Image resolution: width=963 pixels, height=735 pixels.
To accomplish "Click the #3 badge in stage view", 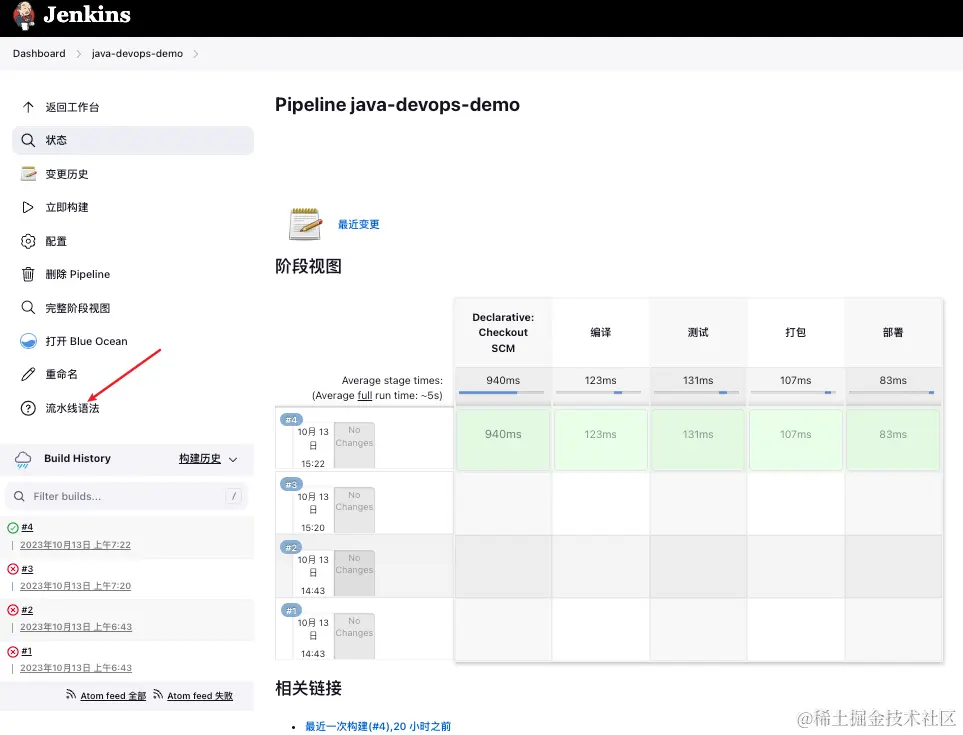I will (291, 484).
